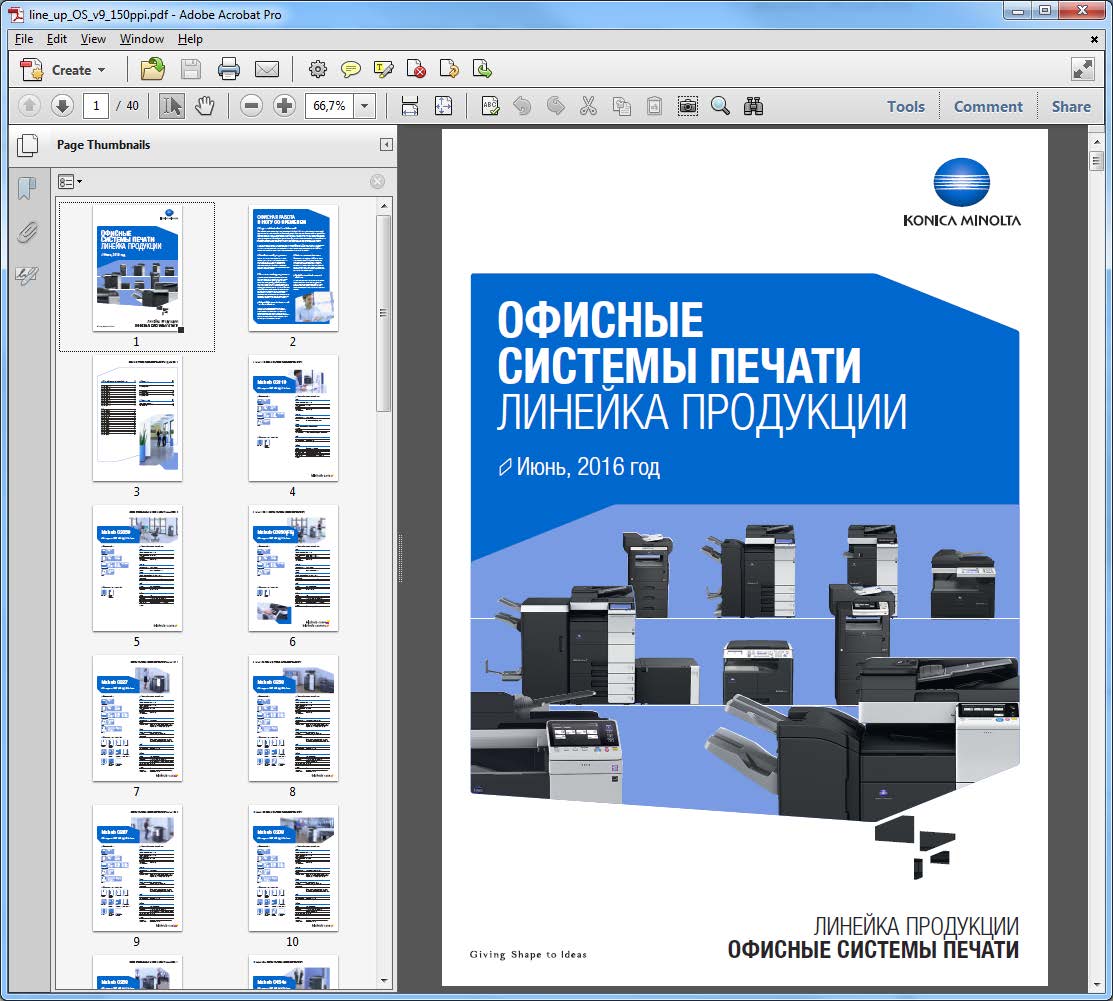This screenshot has width=1113, height=1001.
Task: Open the Edit menu
Action: point(57,39)
